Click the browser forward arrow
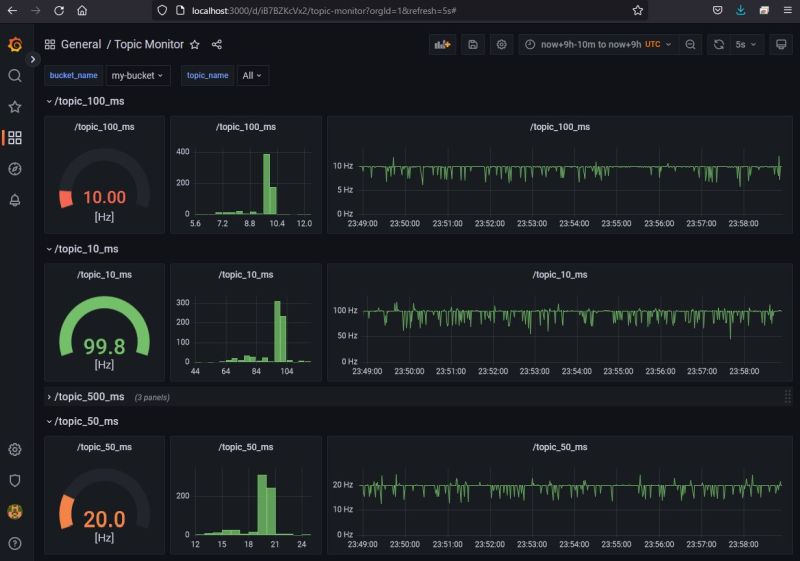Image resolution: width=800 pixels, height=561 pixels. (35, 10)
